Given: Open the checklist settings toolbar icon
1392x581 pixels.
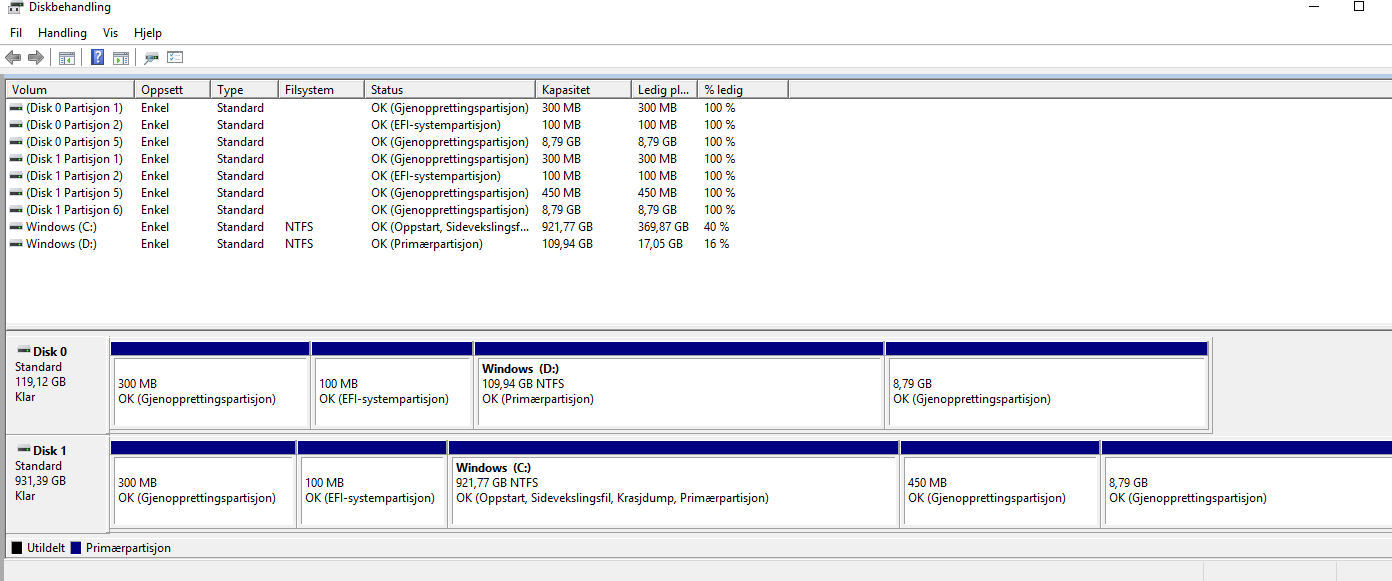Looking at the screenshot, I should [176, 58].
